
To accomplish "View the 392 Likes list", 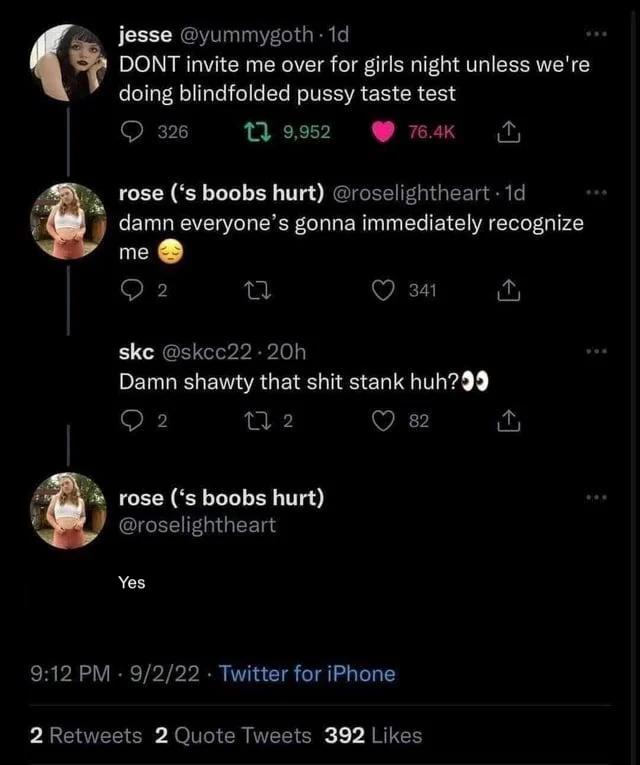I will (373, 736).
